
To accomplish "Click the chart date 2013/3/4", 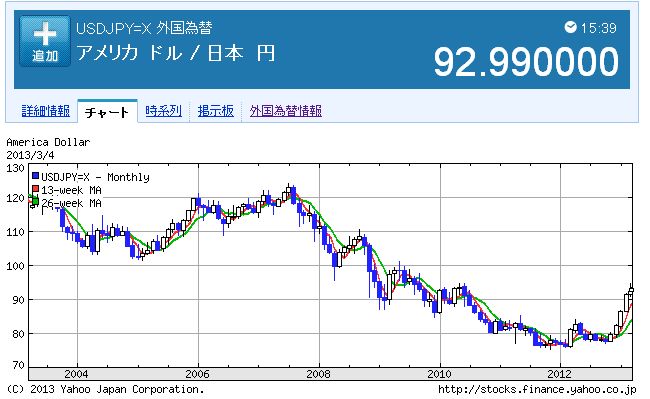I will (x=30, y=155).
